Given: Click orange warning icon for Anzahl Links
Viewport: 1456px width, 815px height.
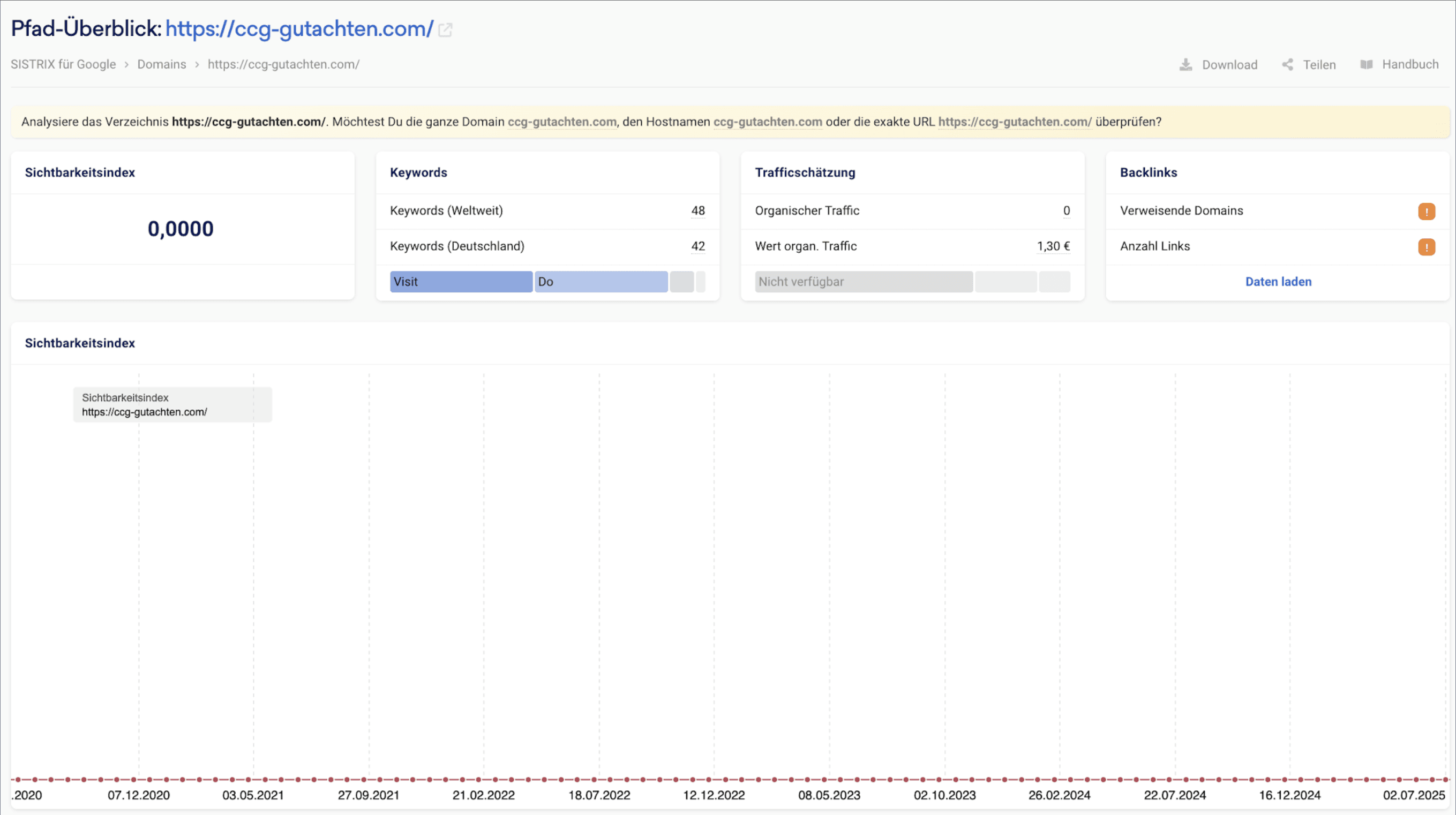Looking at the screenshot, I should [x=1426, y=247].
